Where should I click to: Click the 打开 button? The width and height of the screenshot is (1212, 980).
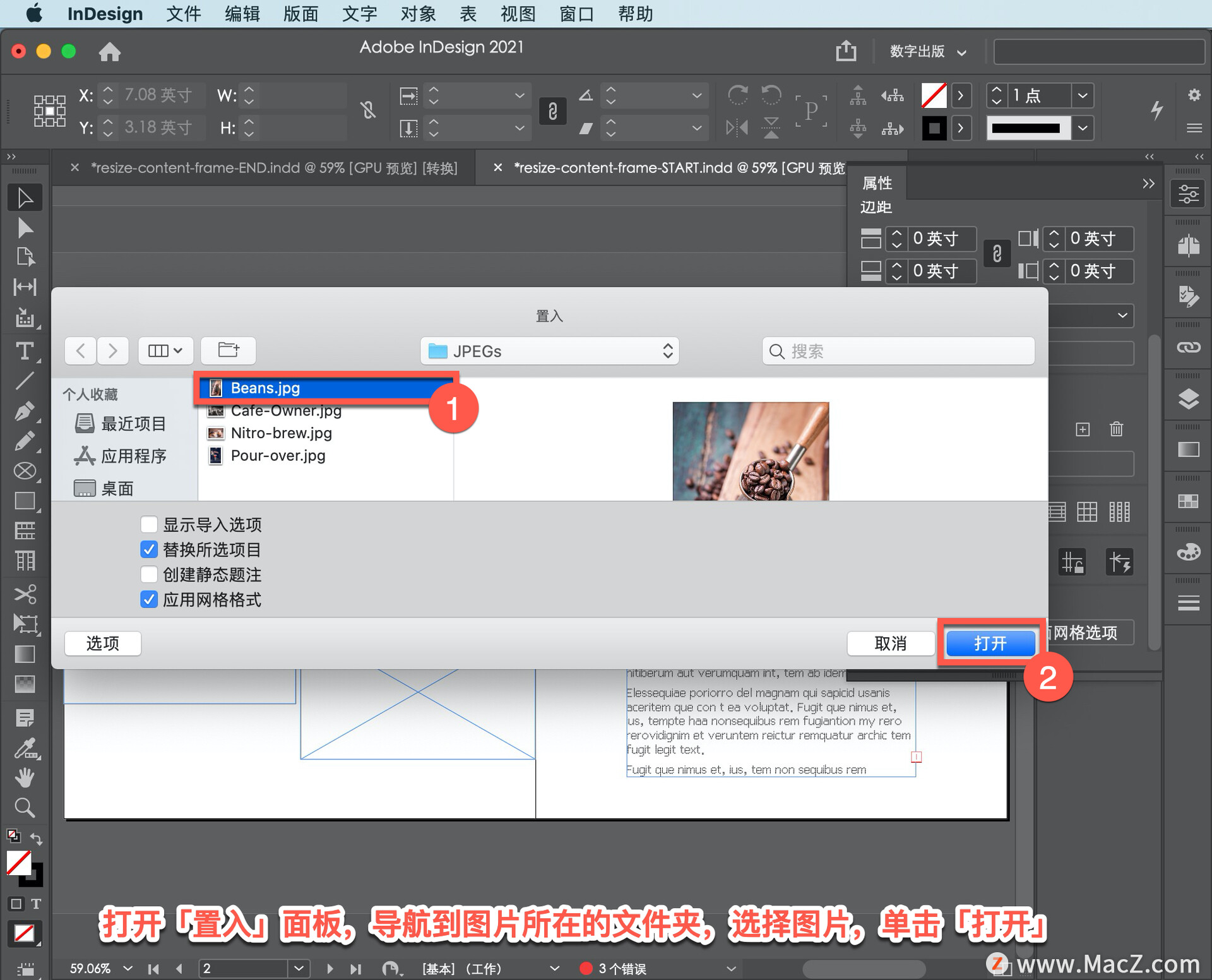click(x=990, y=643)
